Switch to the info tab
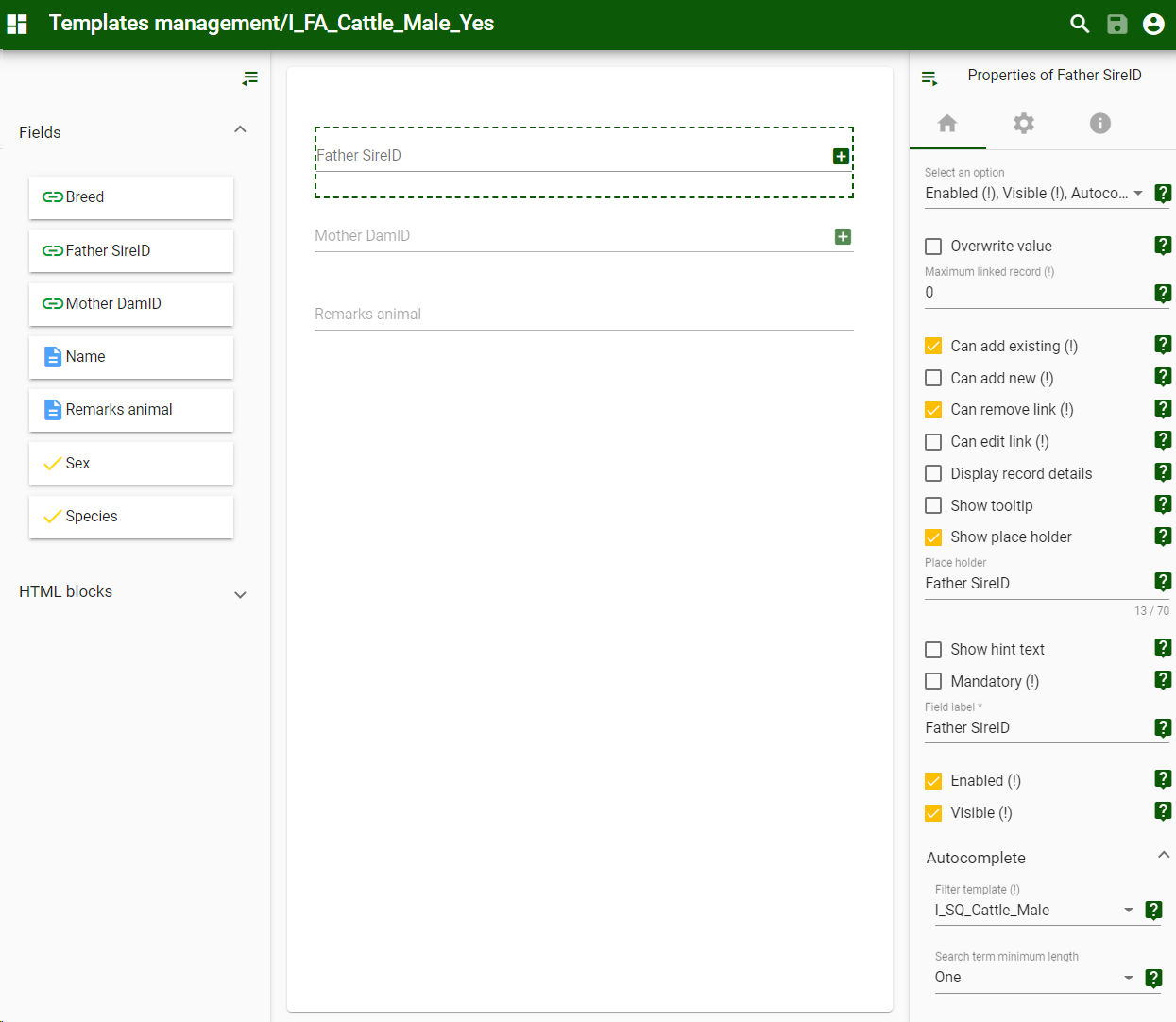Screen dimensions: 1176x1022 (1099, 124)
